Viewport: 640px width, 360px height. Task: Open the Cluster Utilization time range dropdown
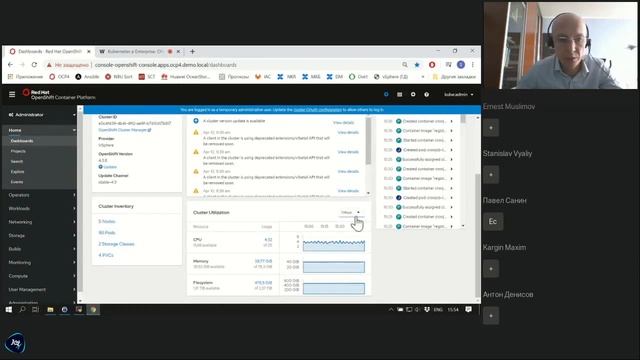tap(350, 213)
